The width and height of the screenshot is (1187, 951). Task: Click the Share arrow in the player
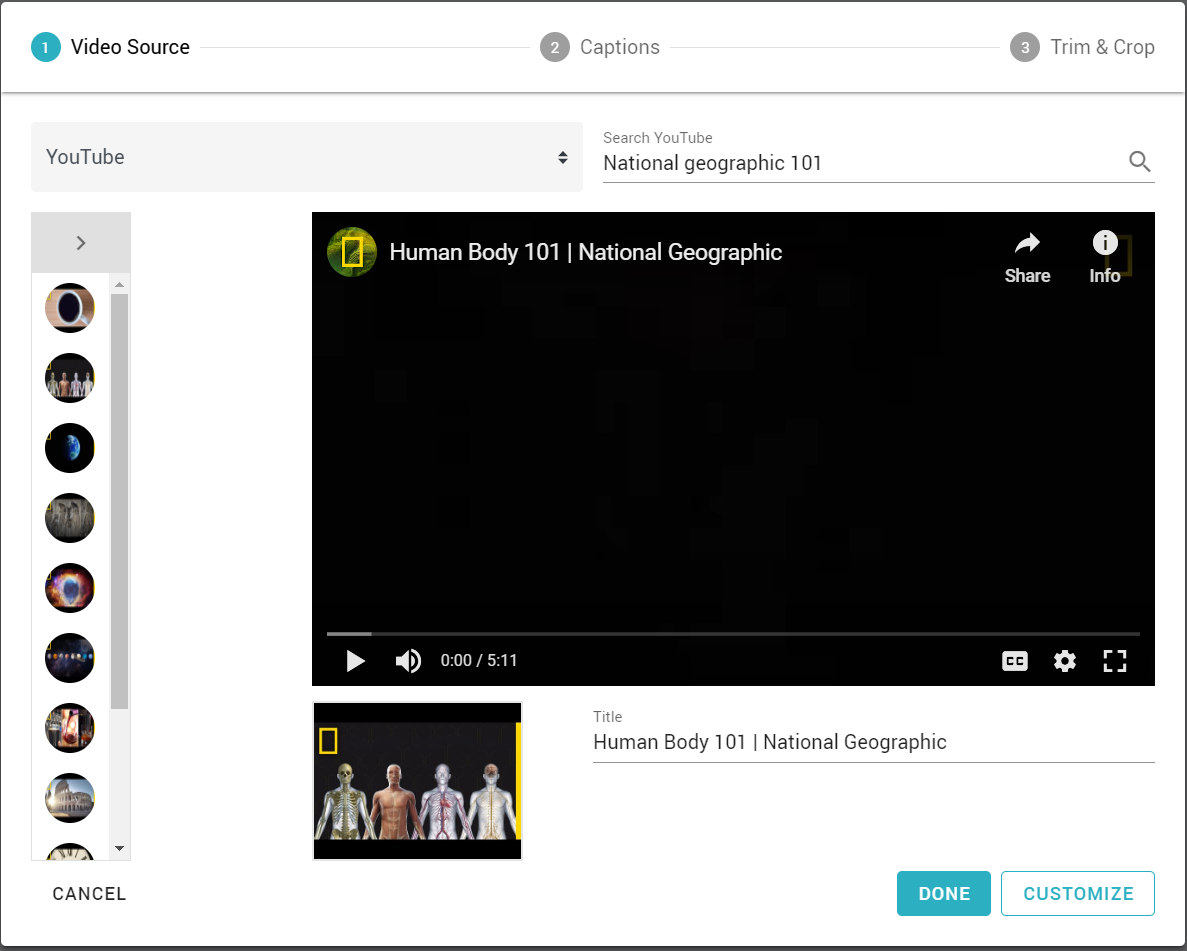(1027, 258)
